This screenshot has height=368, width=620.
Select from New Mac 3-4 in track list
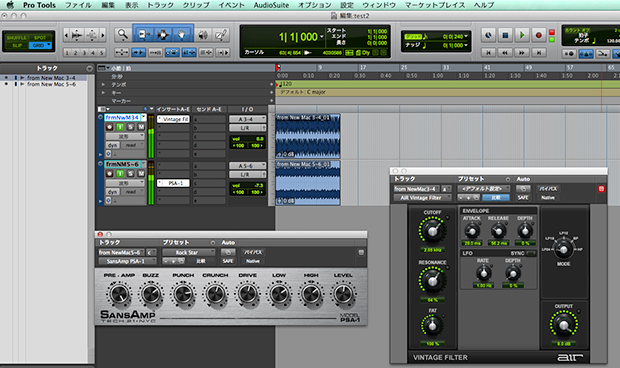pyautogui.click(x=51, y=78)
